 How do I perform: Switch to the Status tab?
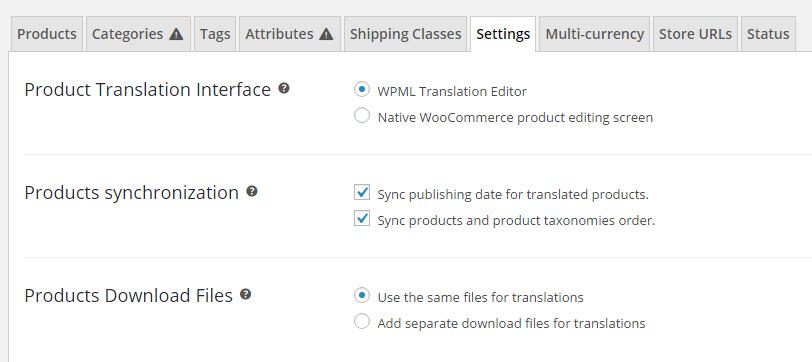768,34
